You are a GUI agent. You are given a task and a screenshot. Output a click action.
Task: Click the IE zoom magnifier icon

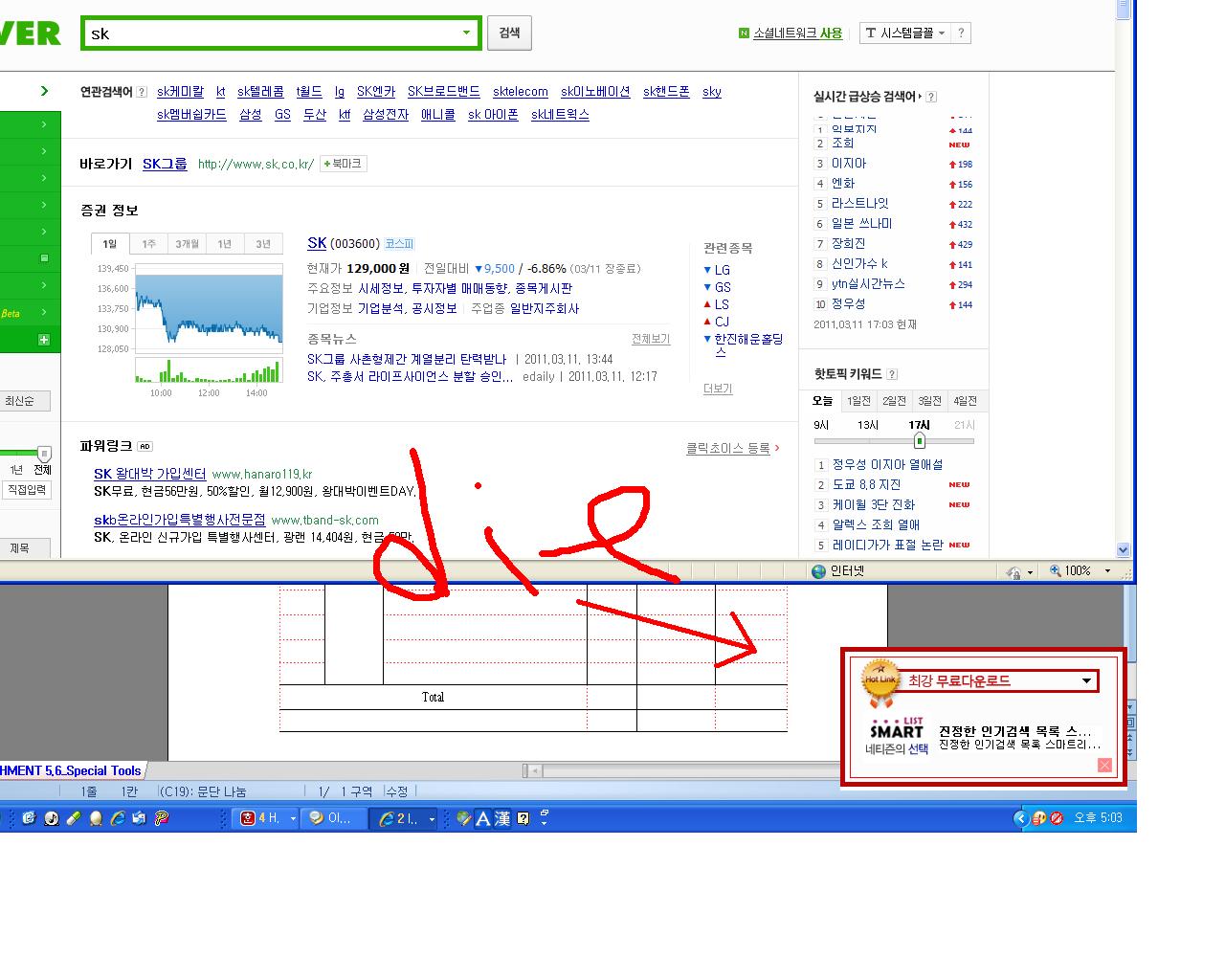(1055, 571)
